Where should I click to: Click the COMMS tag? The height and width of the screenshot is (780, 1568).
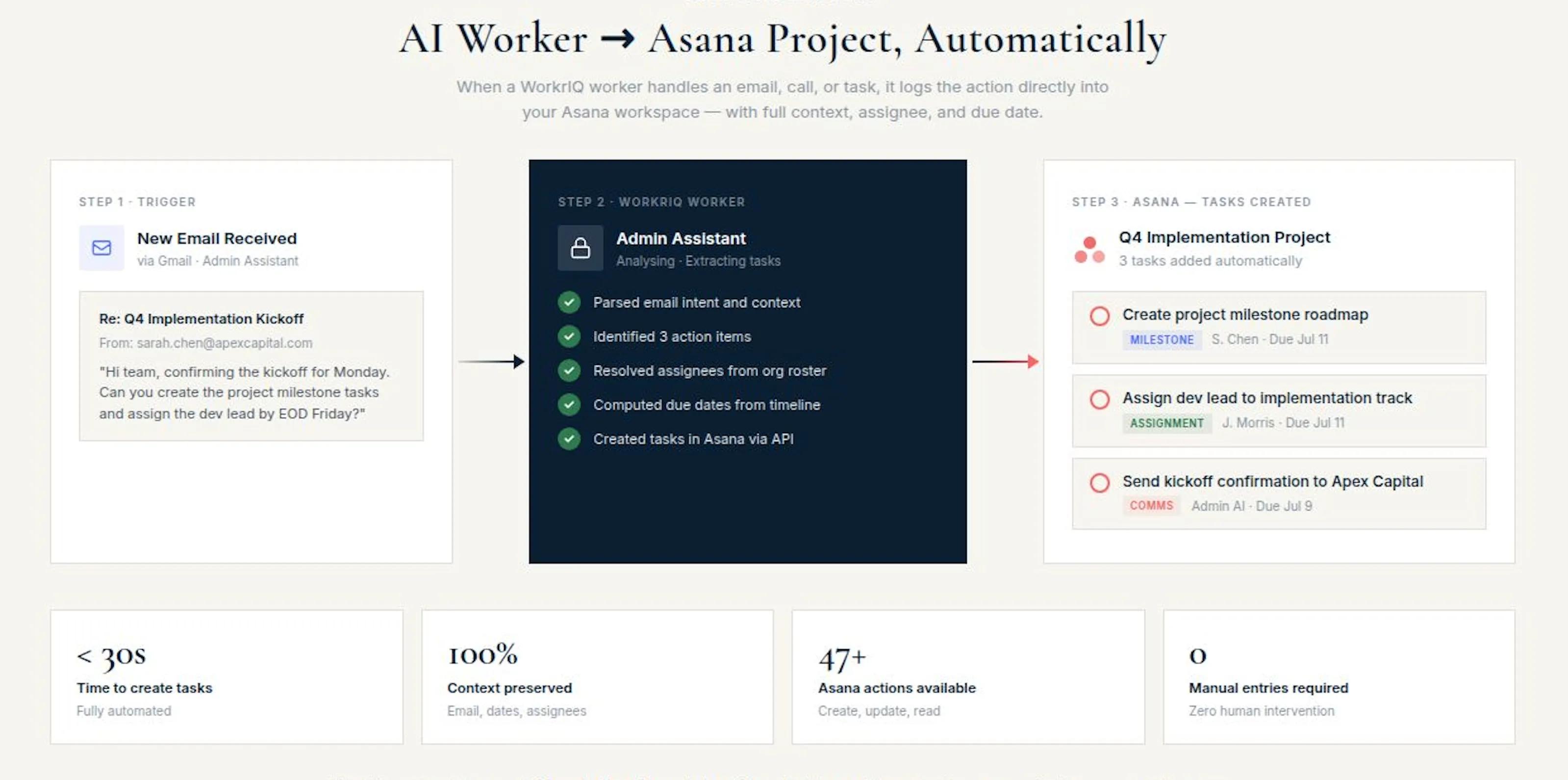pyautogui.click(x=1151, y=506)
